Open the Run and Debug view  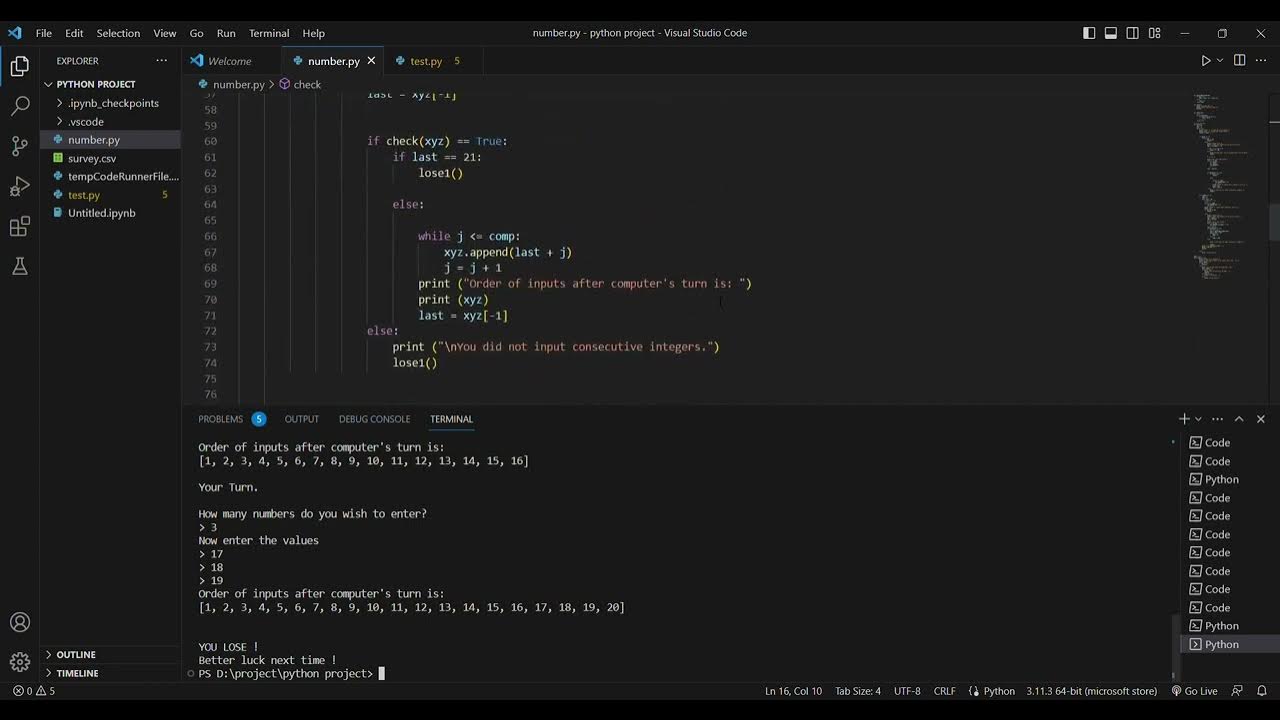click(x=19, y=186)
